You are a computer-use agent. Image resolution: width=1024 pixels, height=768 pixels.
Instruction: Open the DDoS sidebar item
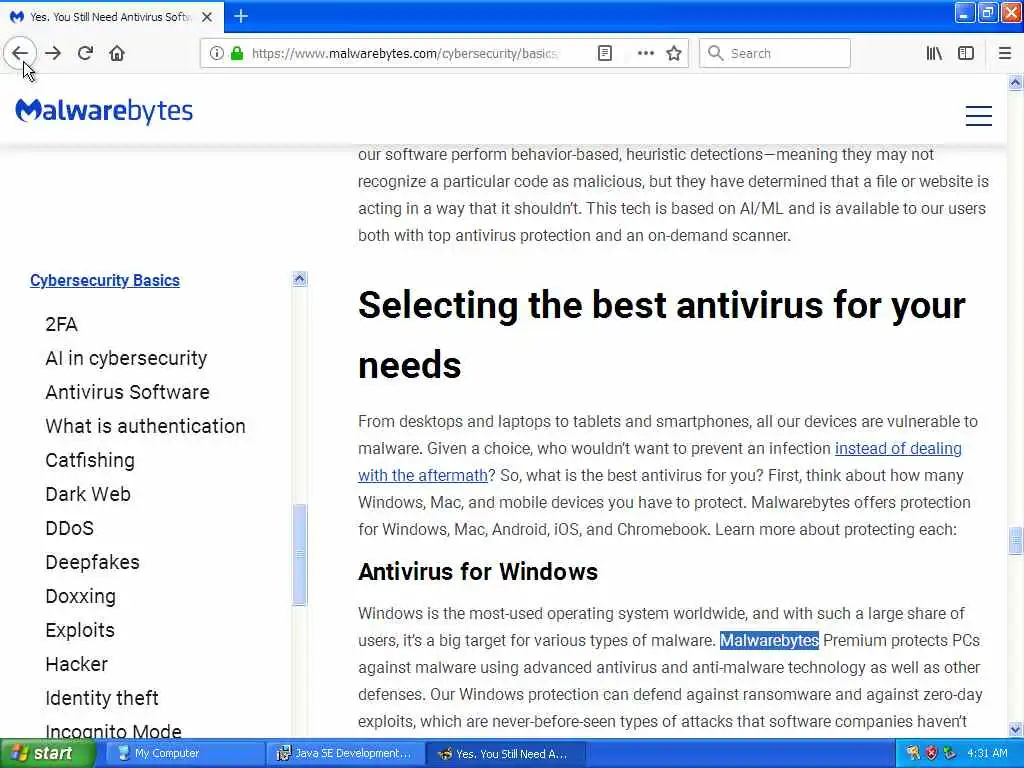click(x=69, y=528)
